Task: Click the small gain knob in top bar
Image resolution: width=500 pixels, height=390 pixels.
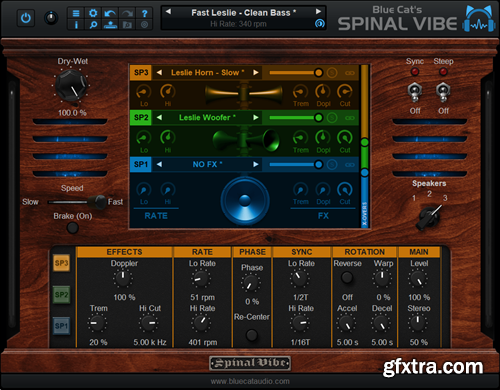Action: coord(51,18)
